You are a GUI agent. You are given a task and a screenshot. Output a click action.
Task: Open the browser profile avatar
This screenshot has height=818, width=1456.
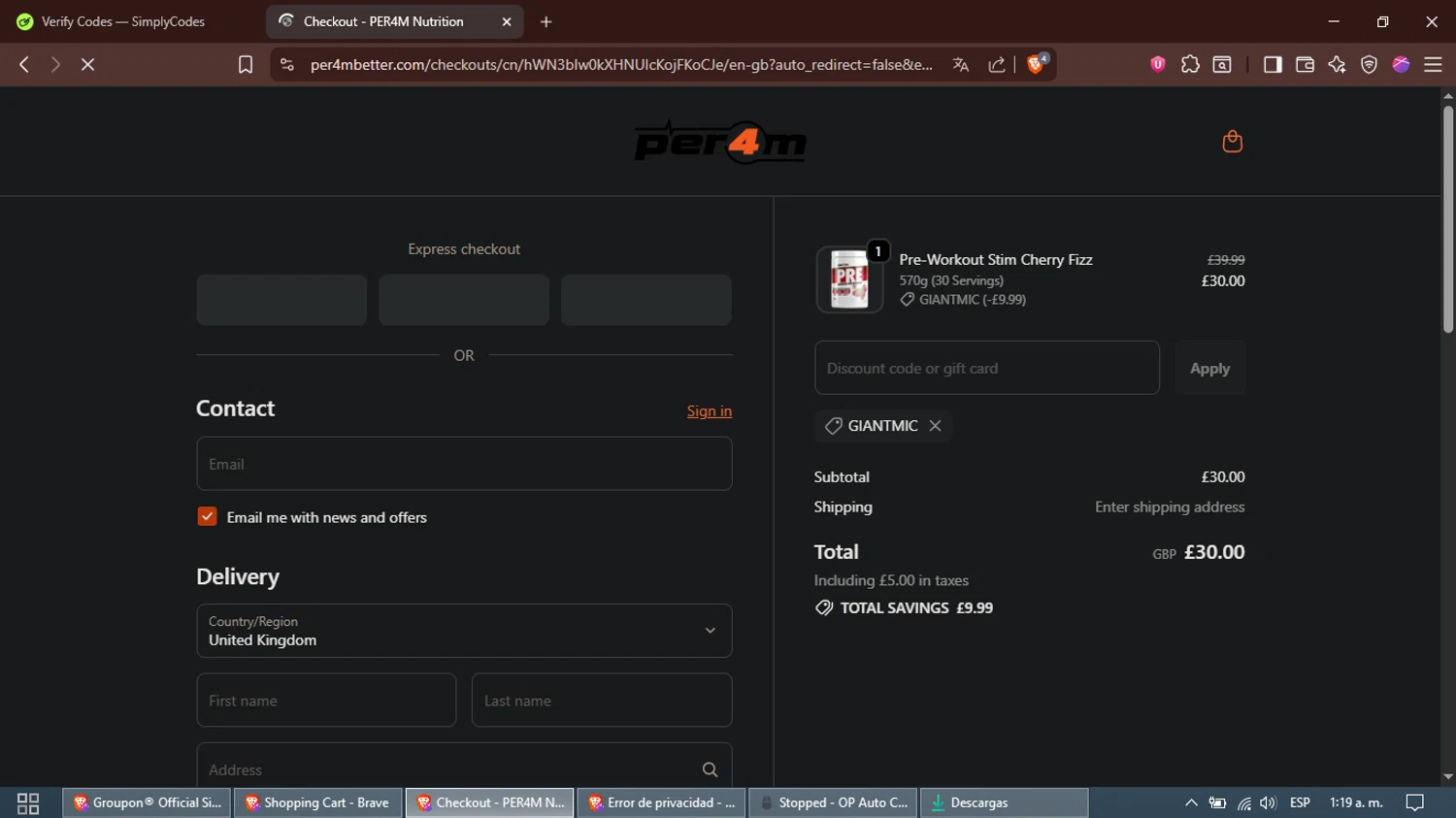1401,64
